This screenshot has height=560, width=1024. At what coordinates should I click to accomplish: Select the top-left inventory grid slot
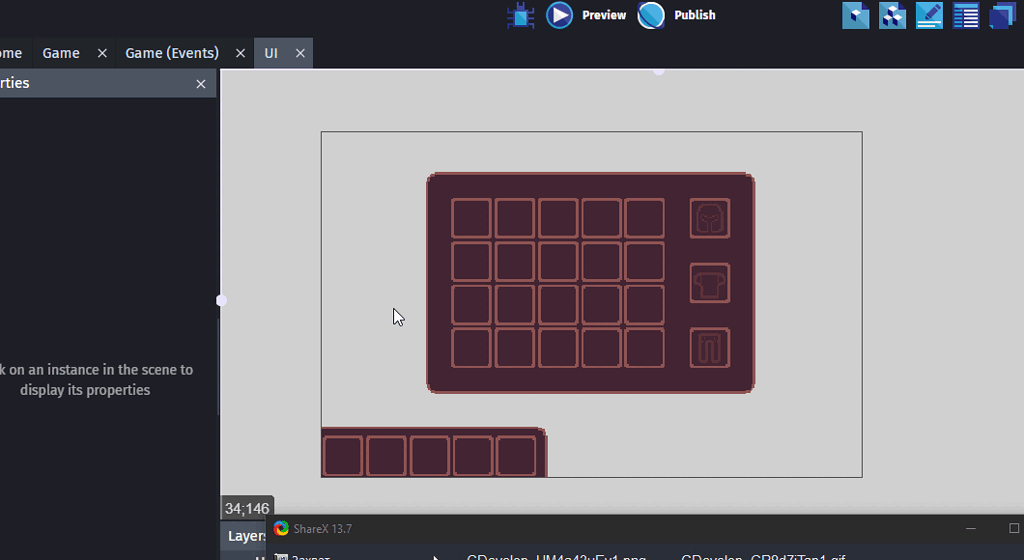pos(471,218)
